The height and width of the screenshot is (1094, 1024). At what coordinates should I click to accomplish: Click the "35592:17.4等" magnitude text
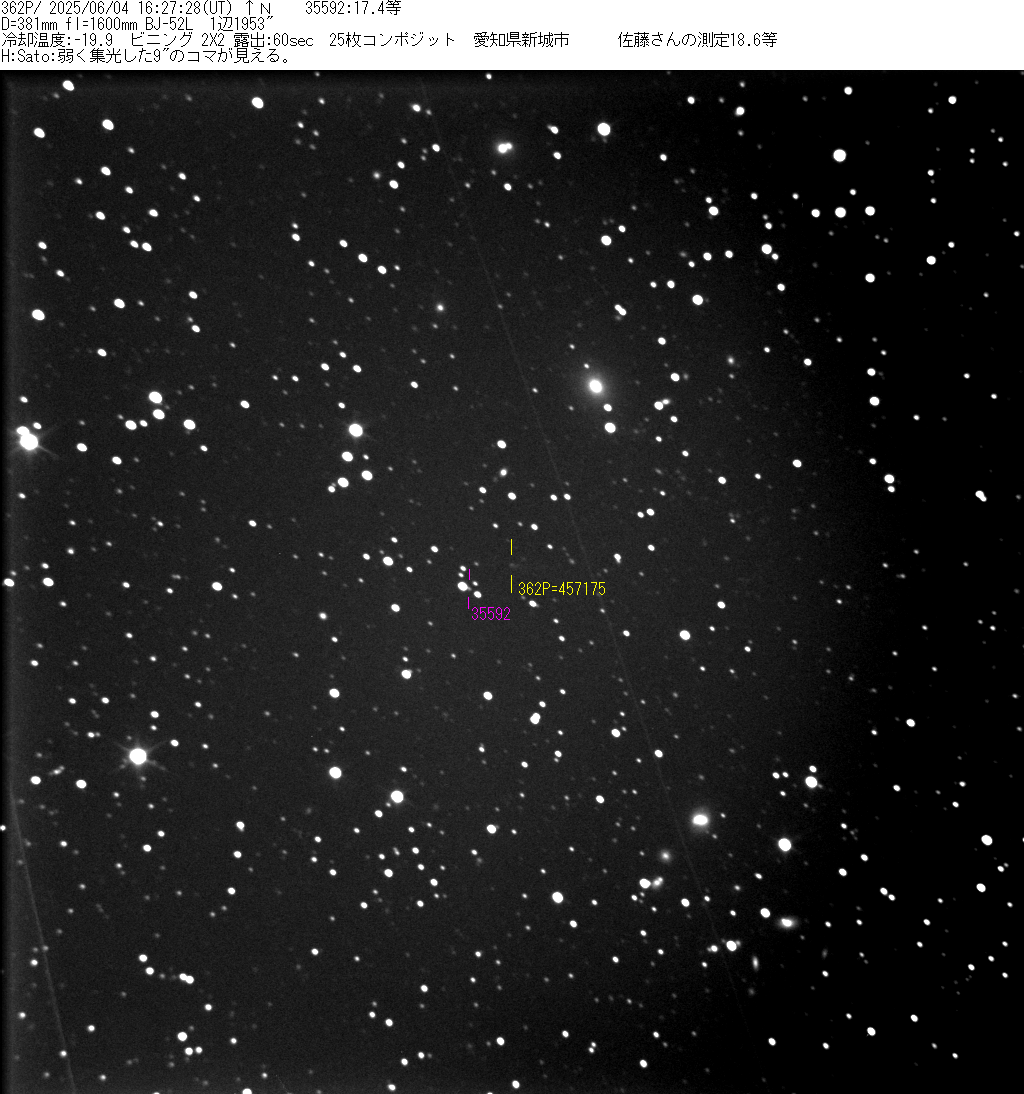(353, 8)
